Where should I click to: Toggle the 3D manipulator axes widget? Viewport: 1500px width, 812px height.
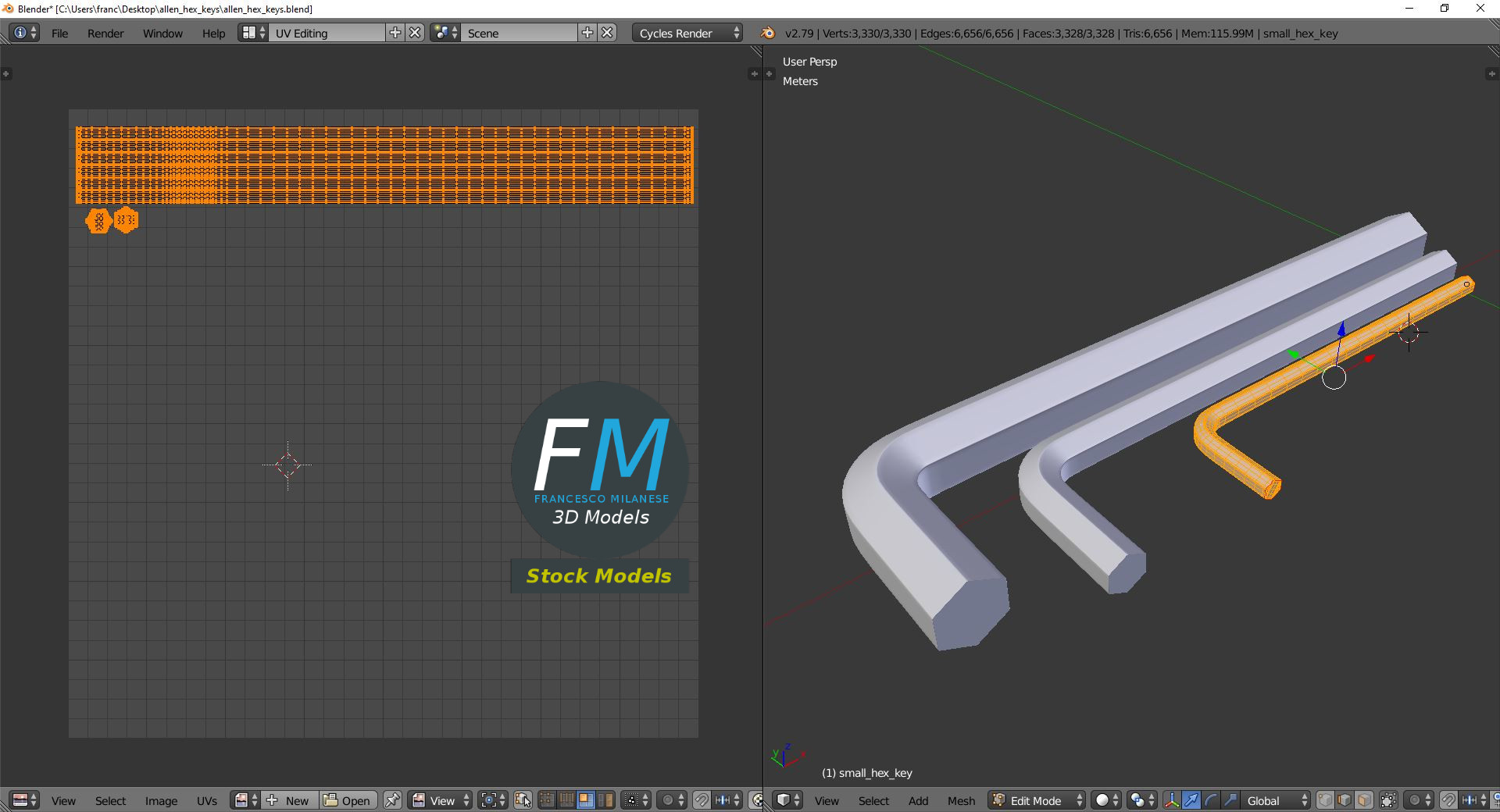coord(1171,800)
